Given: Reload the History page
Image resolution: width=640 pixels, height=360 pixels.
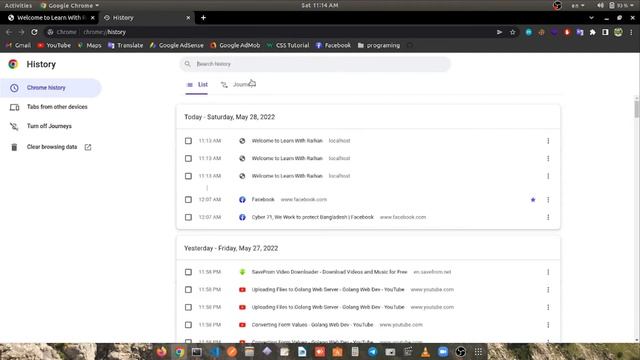Looking at the screenshot, I should click(34, 32).
